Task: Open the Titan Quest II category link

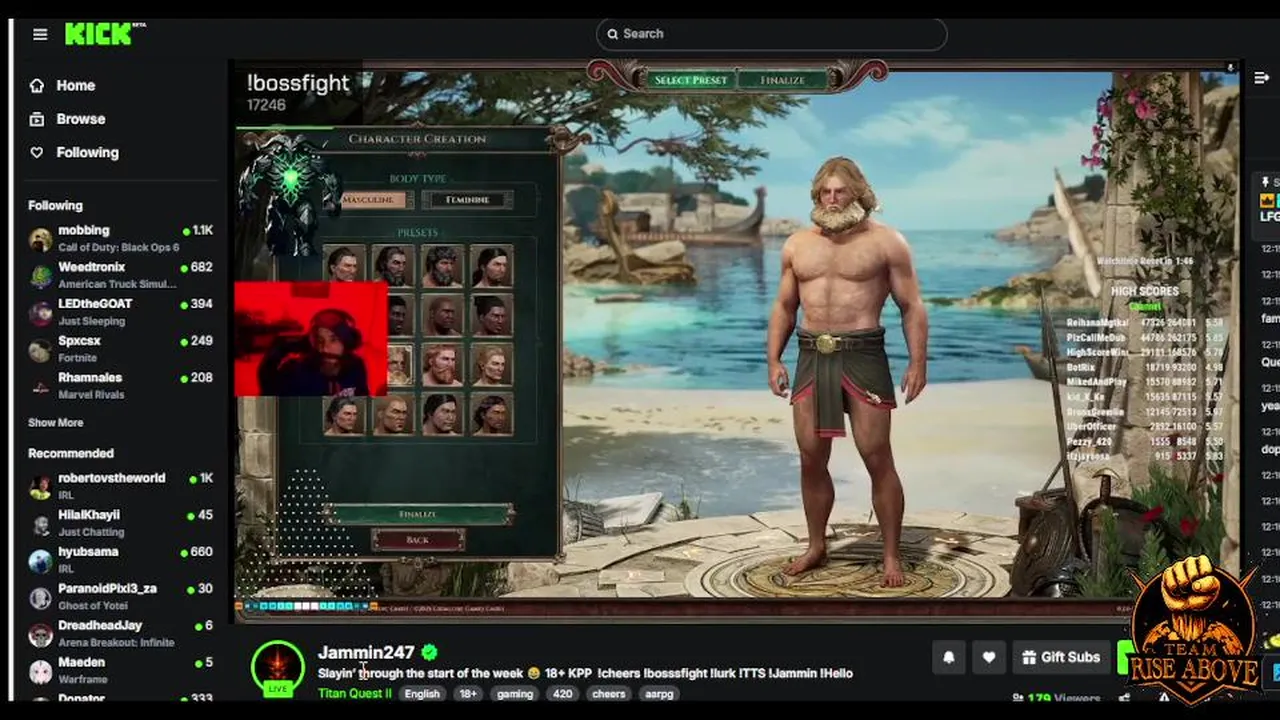Action: coord(355,694)
